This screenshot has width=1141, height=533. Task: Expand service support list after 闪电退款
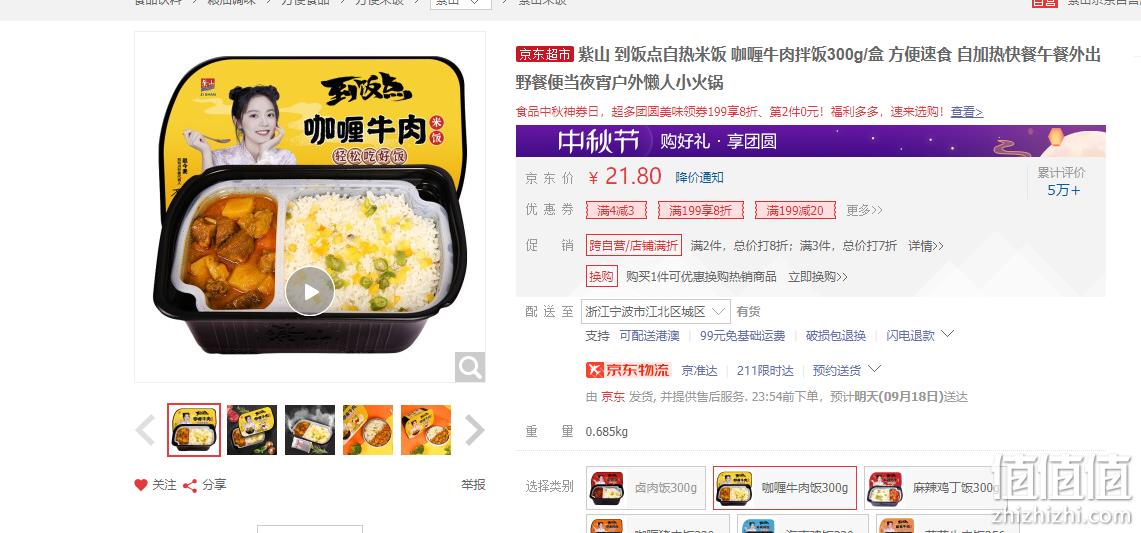click(947, 334)
